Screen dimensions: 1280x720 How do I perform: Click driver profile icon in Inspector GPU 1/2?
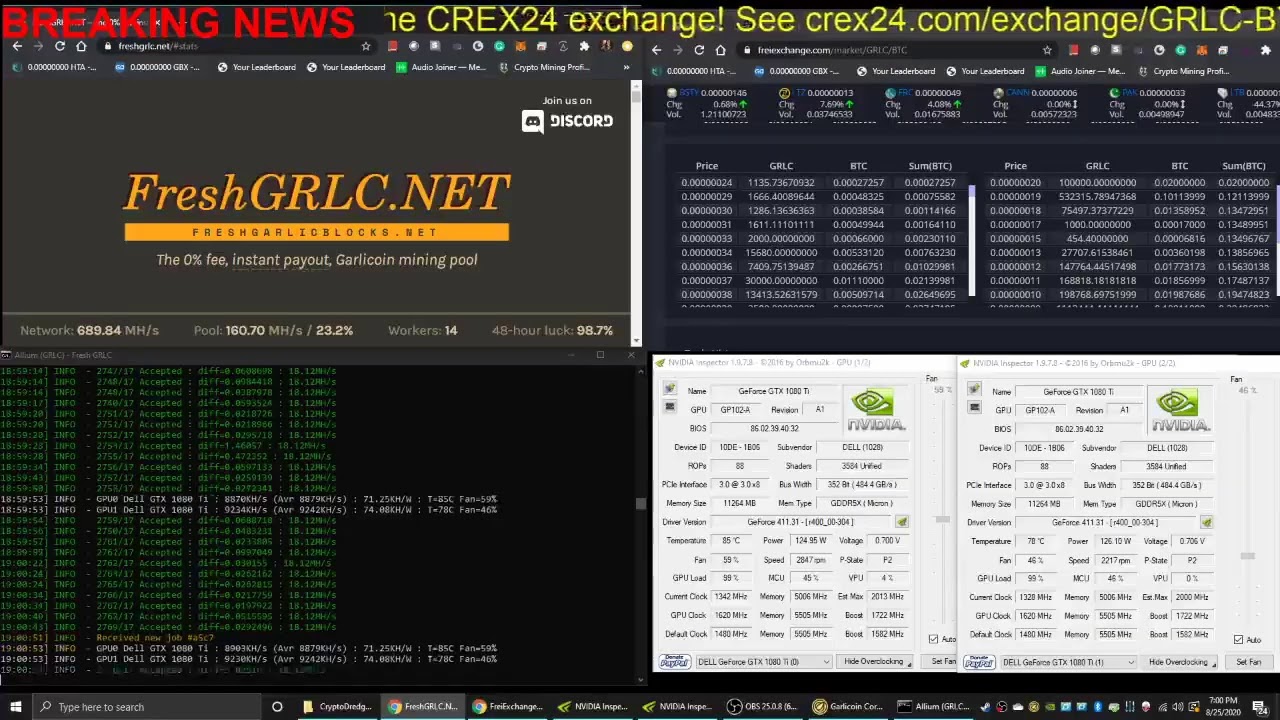[x=901, y=522]
